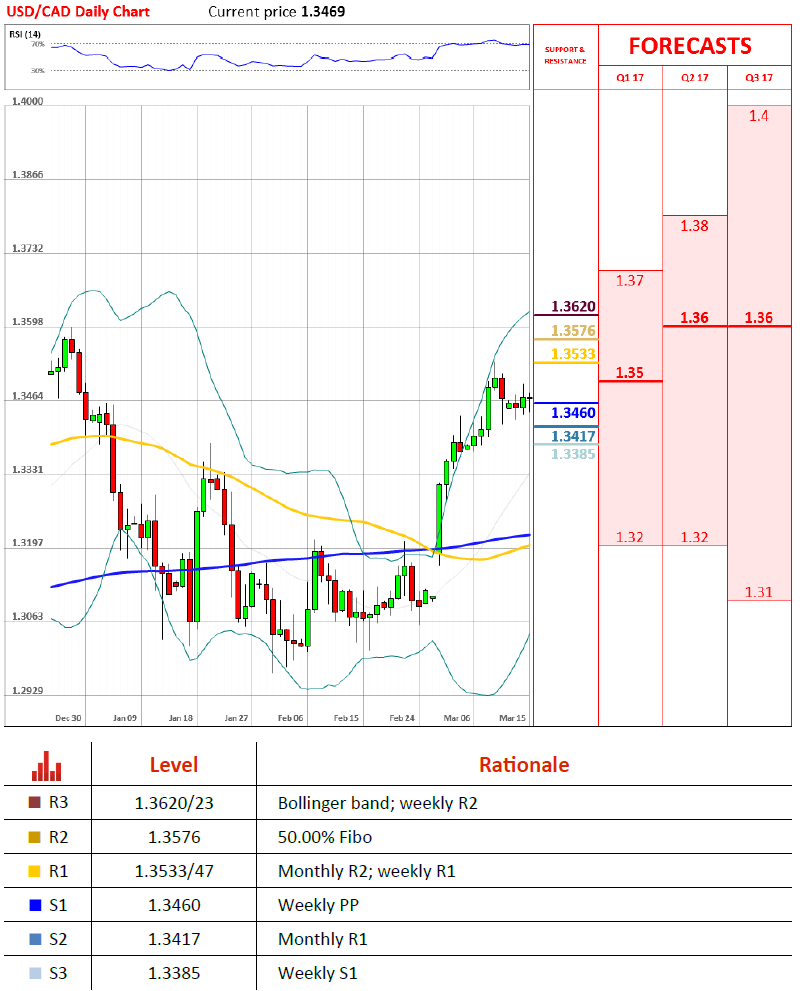The image size is (800, 991).
Task: Click the Rationale column header
Action: coord(524,765)
